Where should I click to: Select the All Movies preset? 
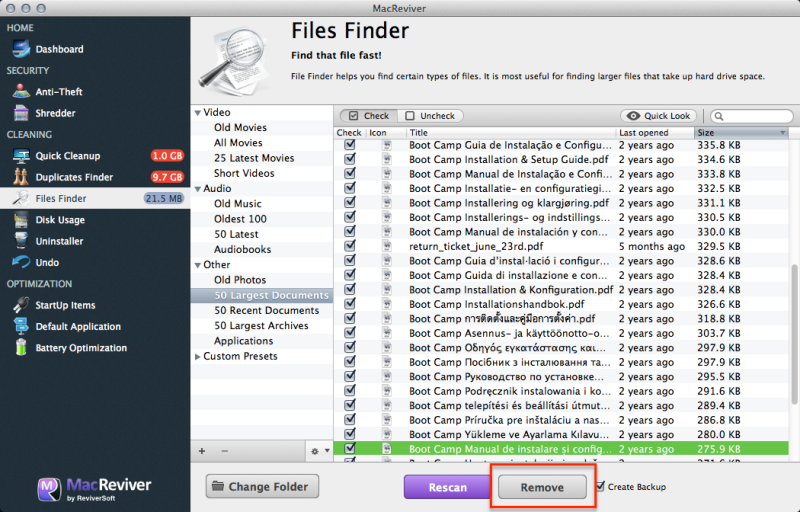pos(238,143)
